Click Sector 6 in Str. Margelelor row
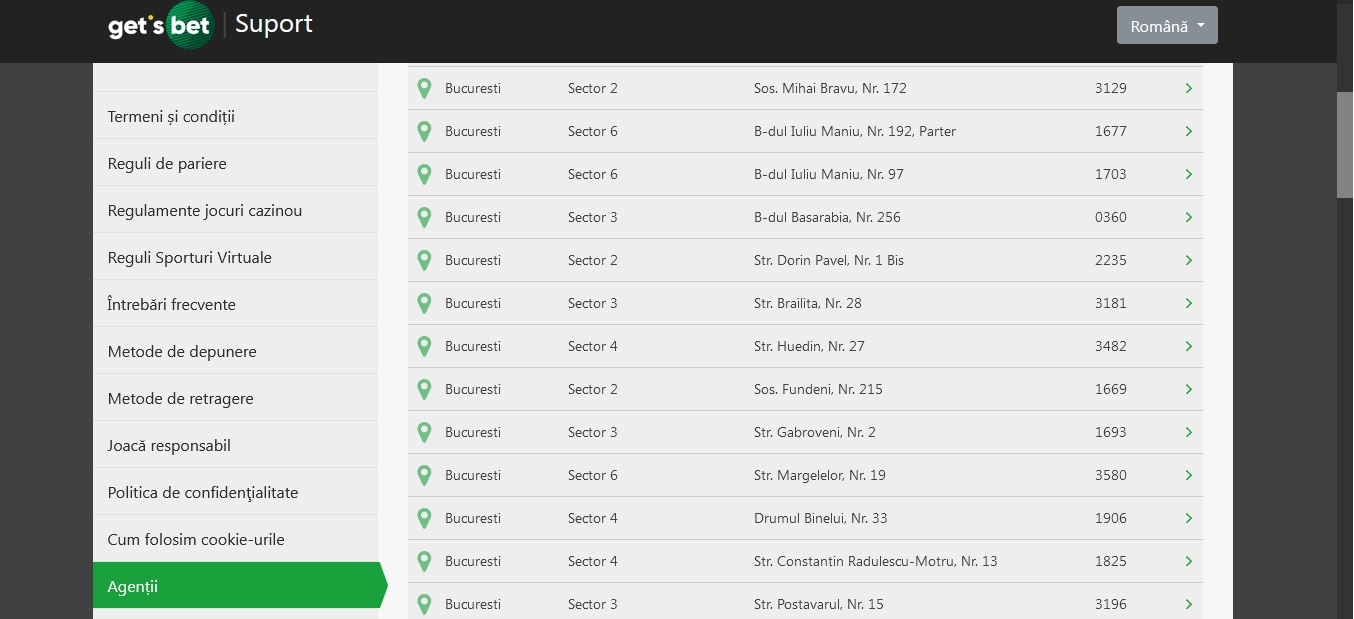This screenshot has width=1354, height=619. pos(593,475)
